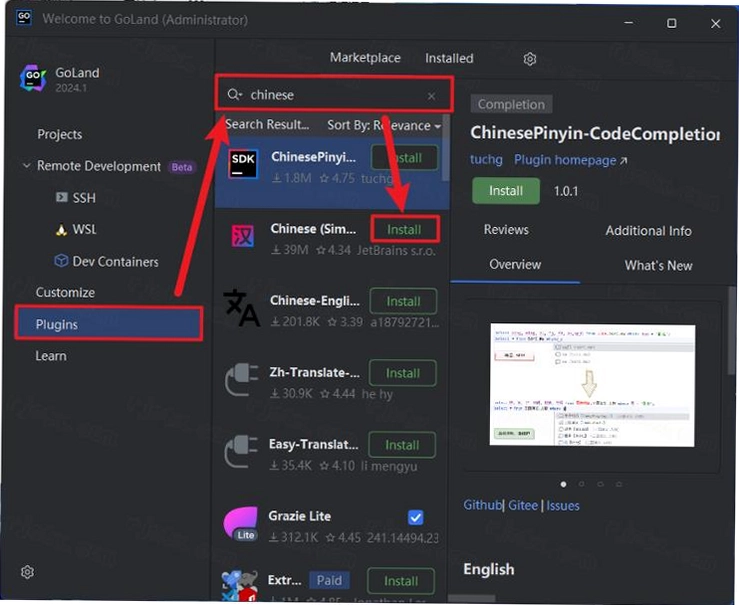Click the Completion category tag

pos(511,104)
